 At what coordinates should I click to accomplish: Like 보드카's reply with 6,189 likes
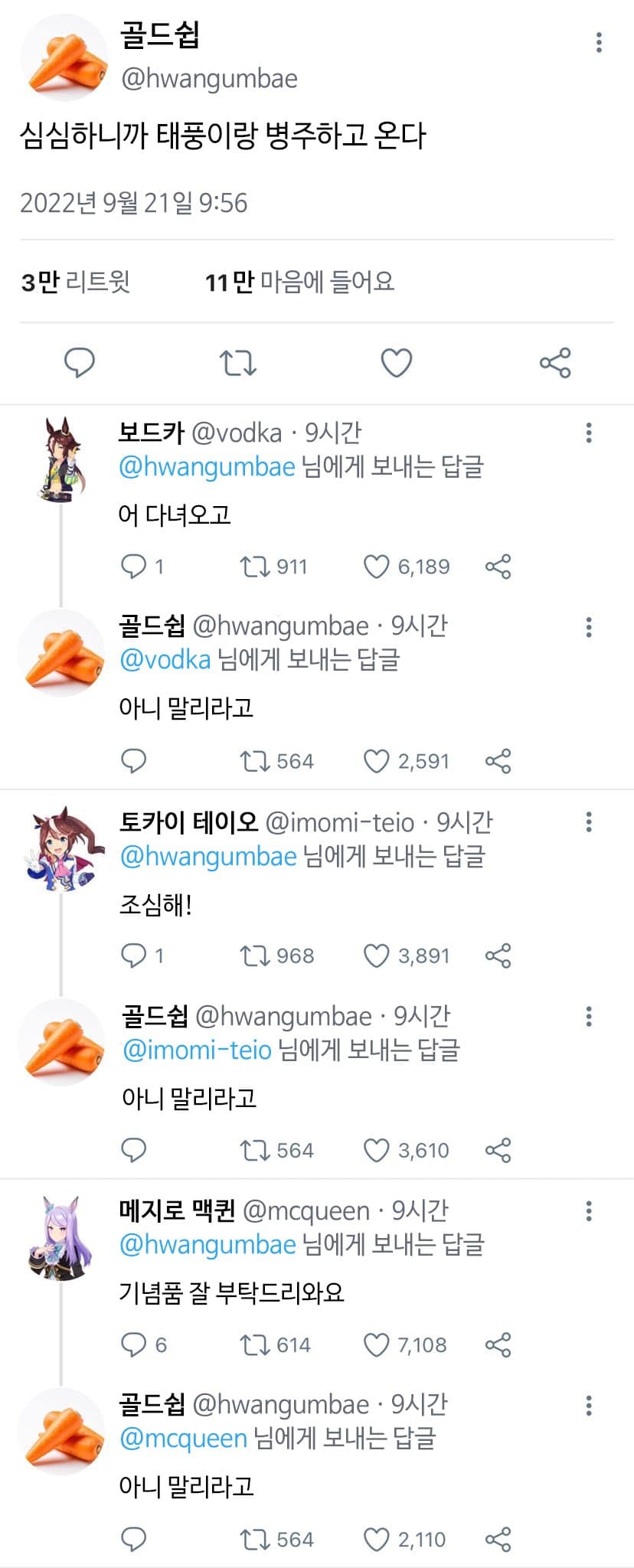pyautogui.click(x=376, y=567)
